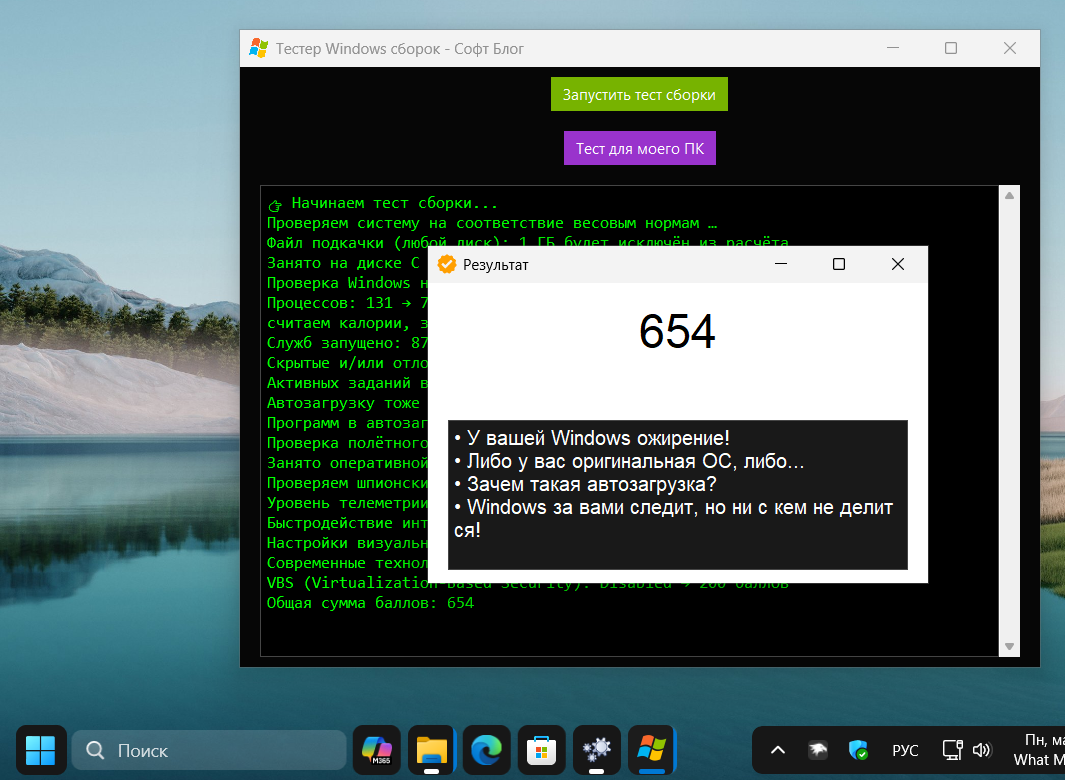Click the line 'У вашей Windows ожирение!'
The image size is (1065, 780).
coord(592,438)
